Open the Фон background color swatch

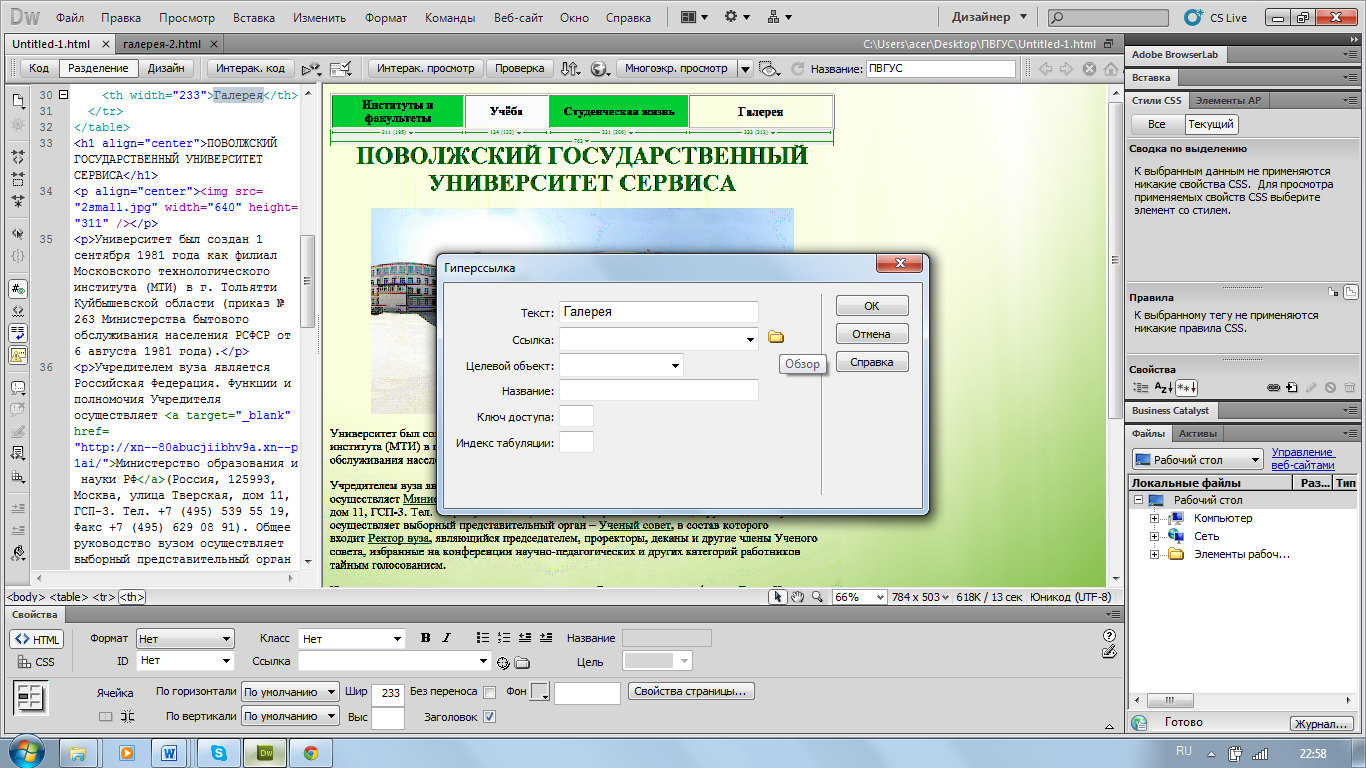click(539, 692)
